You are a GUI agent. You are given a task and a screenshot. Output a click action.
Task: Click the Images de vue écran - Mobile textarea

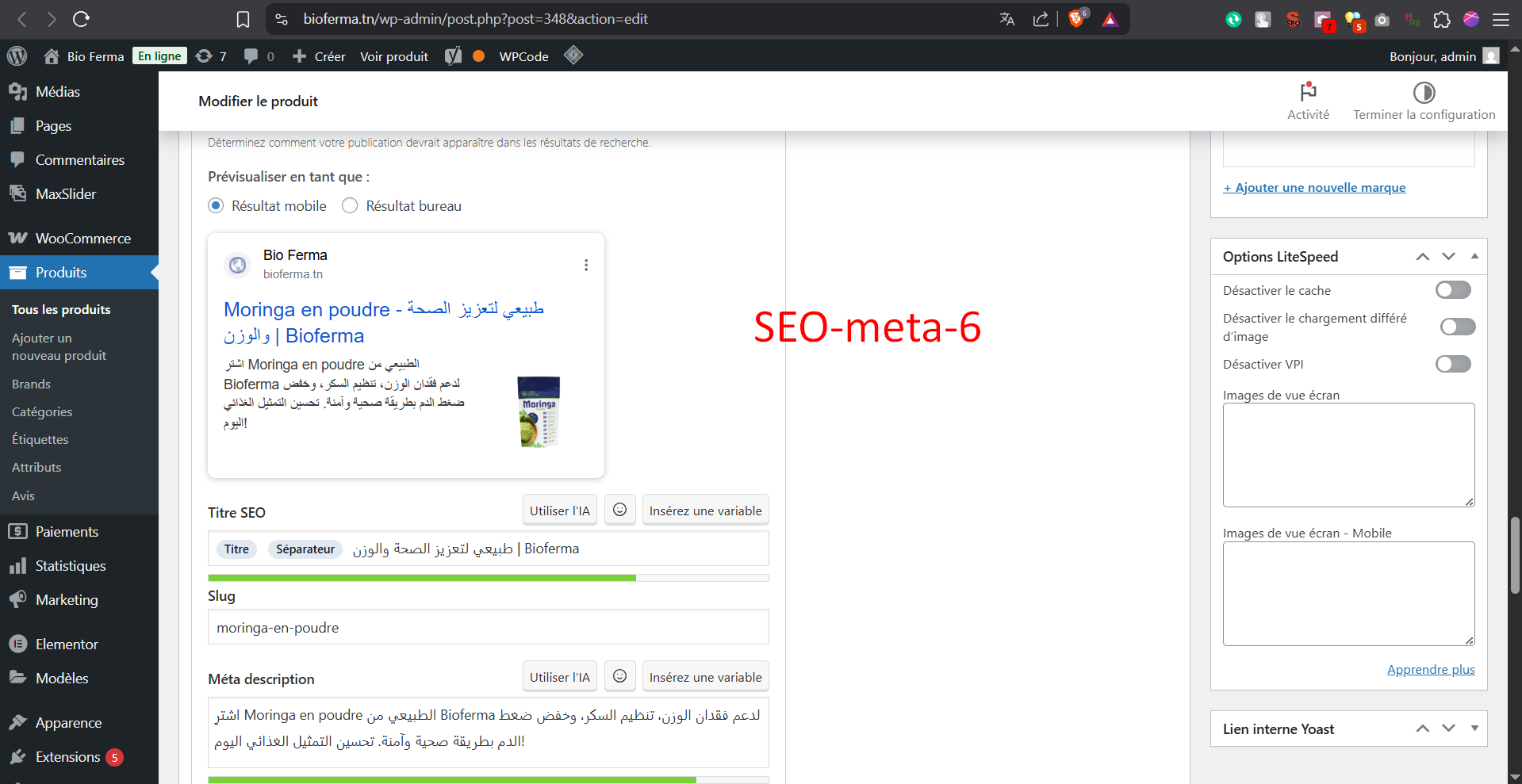click(x=1348, y=594)
